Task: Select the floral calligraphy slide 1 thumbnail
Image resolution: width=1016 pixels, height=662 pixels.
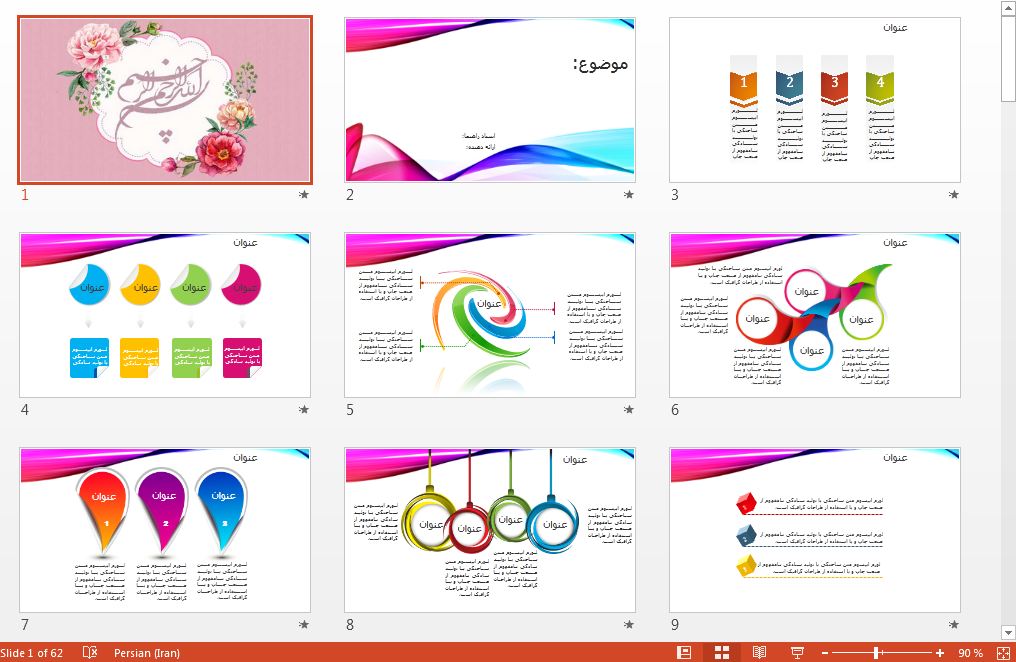Action: click(x=165, y=100)
